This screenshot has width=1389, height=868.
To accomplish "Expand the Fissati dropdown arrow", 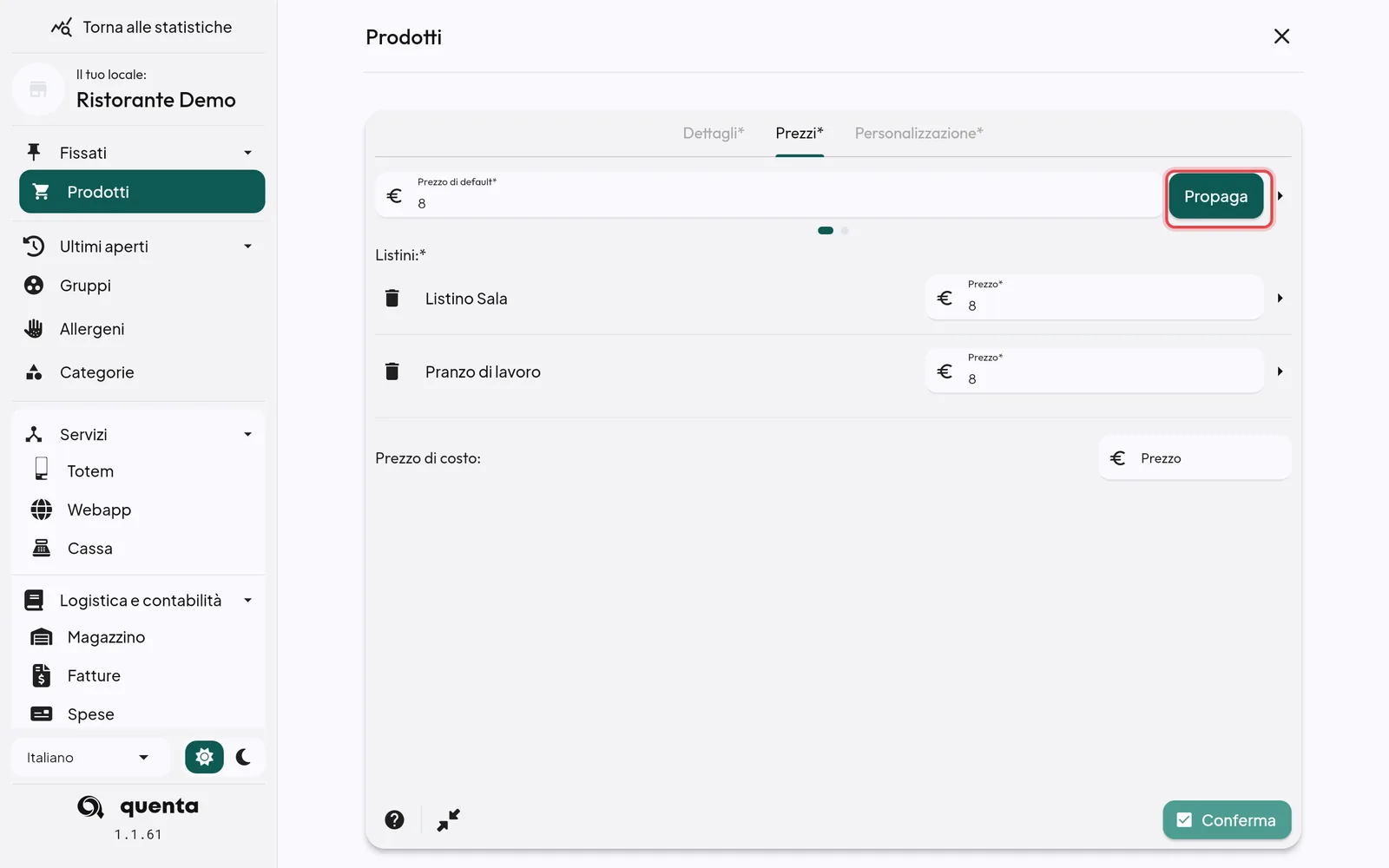I will 248,153.
